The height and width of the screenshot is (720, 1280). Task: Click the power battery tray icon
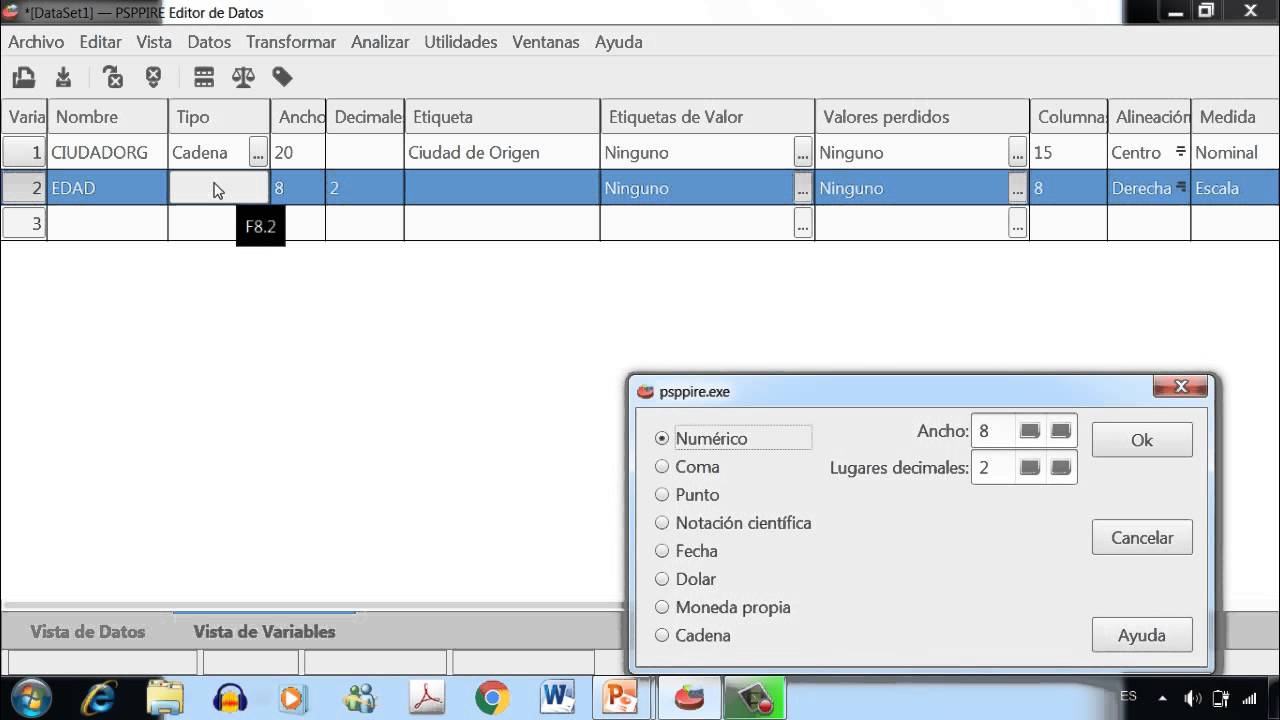click(x=1220, y=698)
